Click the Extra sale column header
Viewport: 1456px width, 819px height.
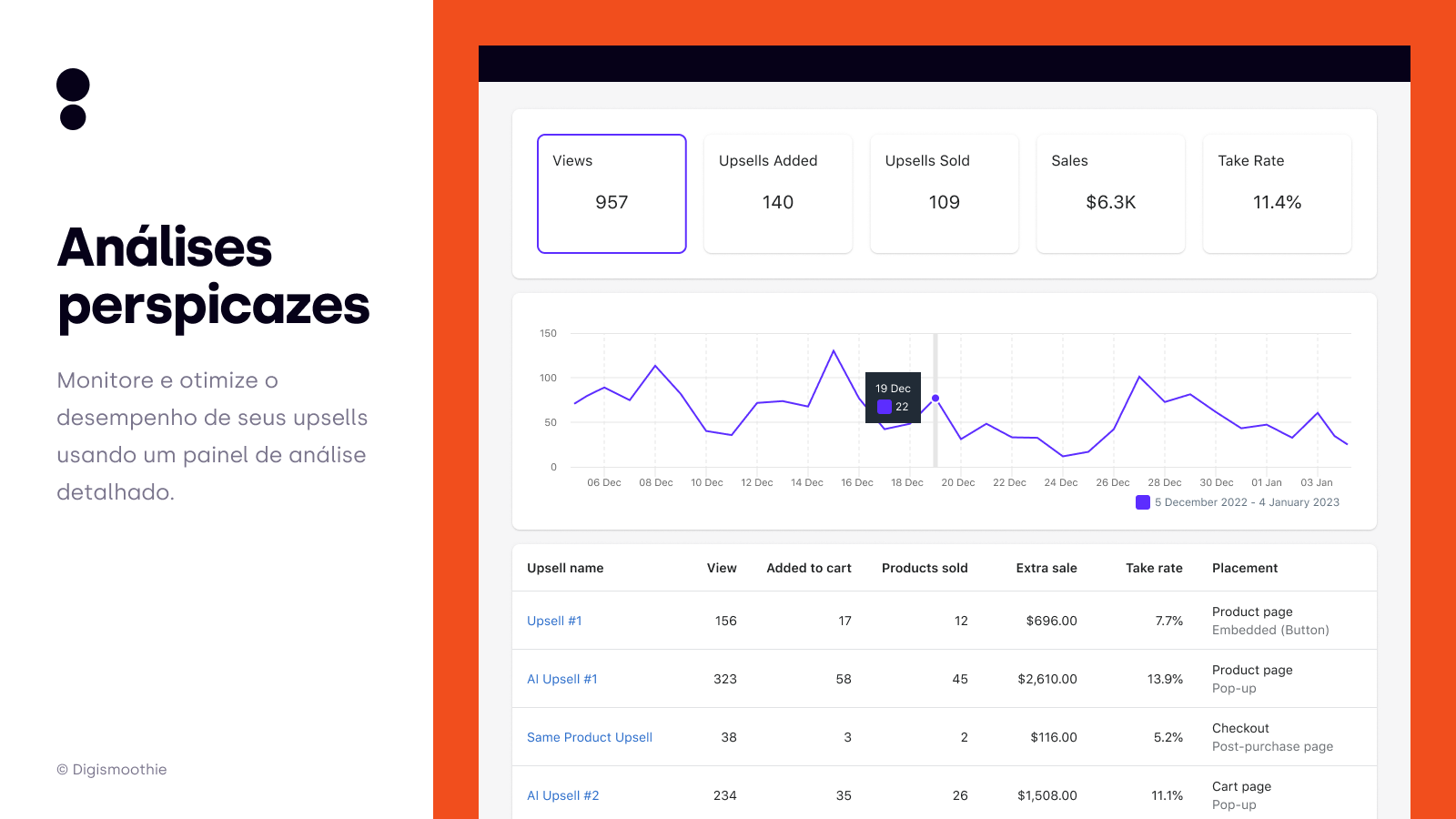click(1046, 568)
